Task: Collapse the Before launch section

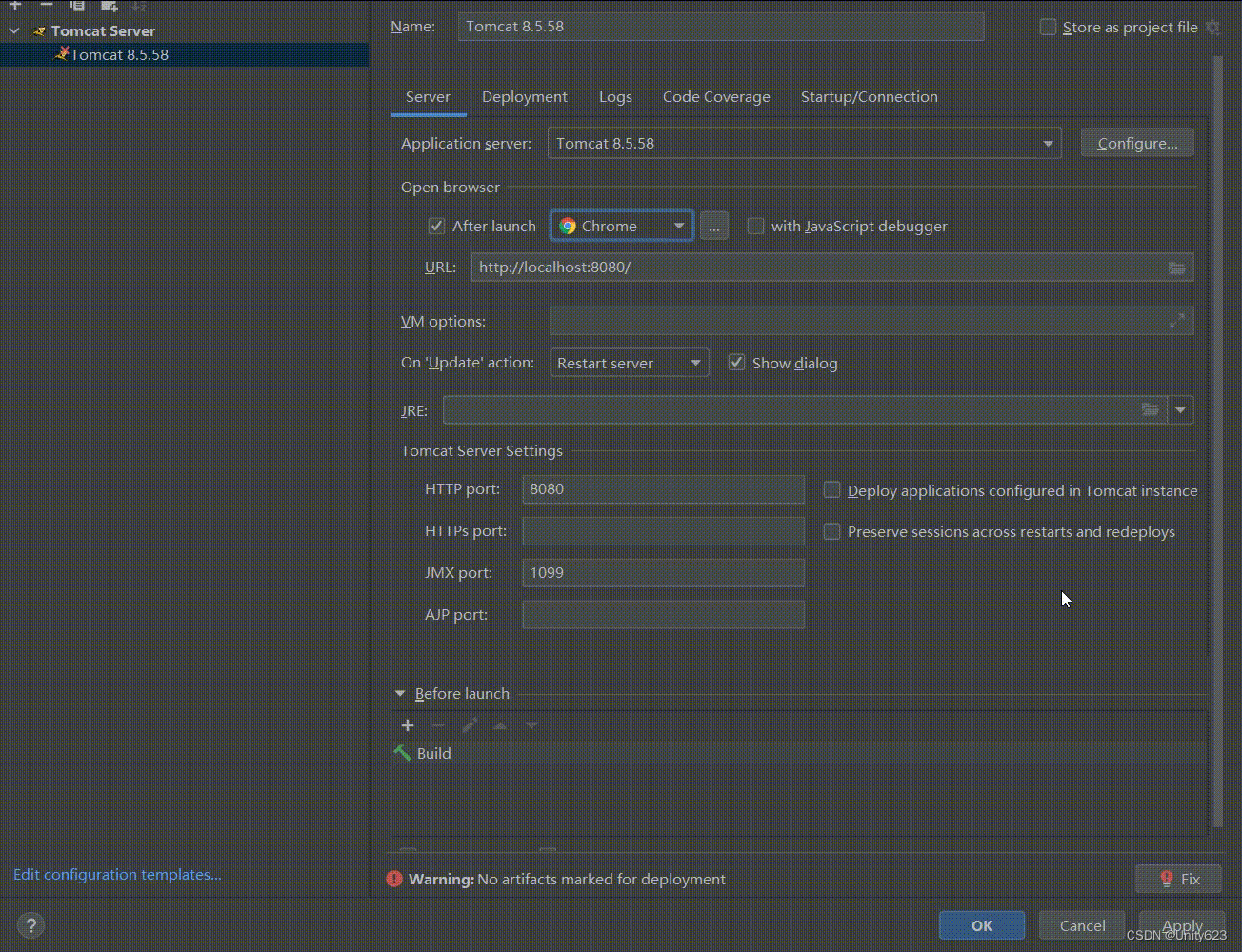Action: tap(400, 694)
